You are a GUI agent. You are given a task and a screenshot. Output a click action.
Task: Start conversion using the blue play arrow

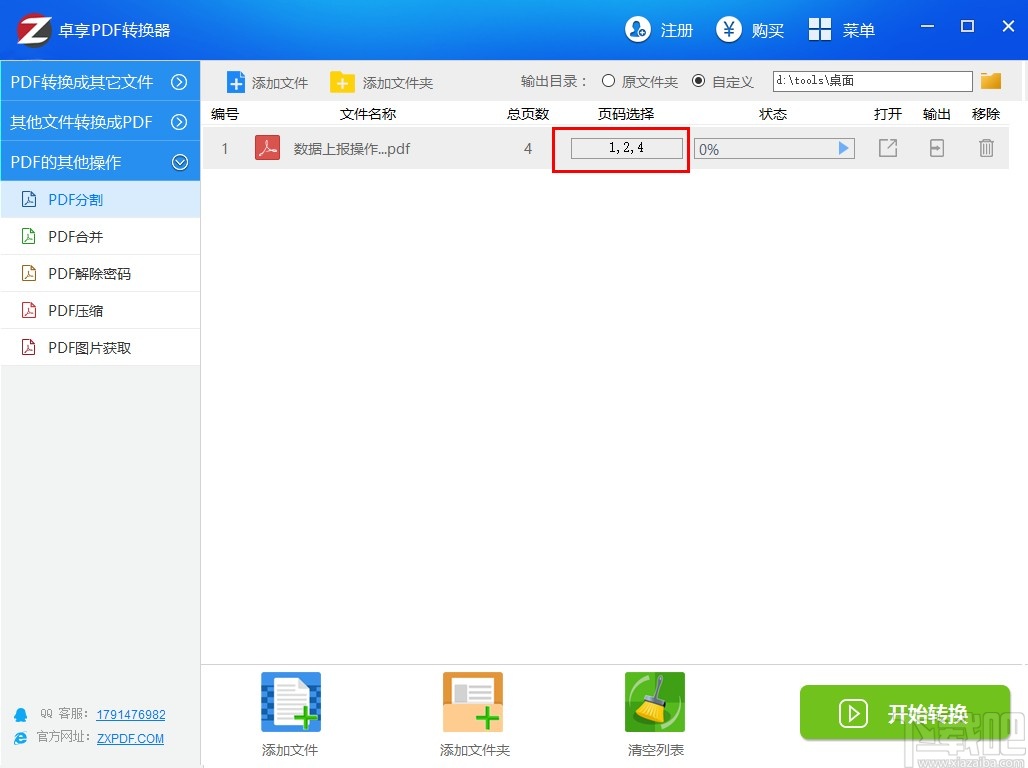tap(843, 148)
